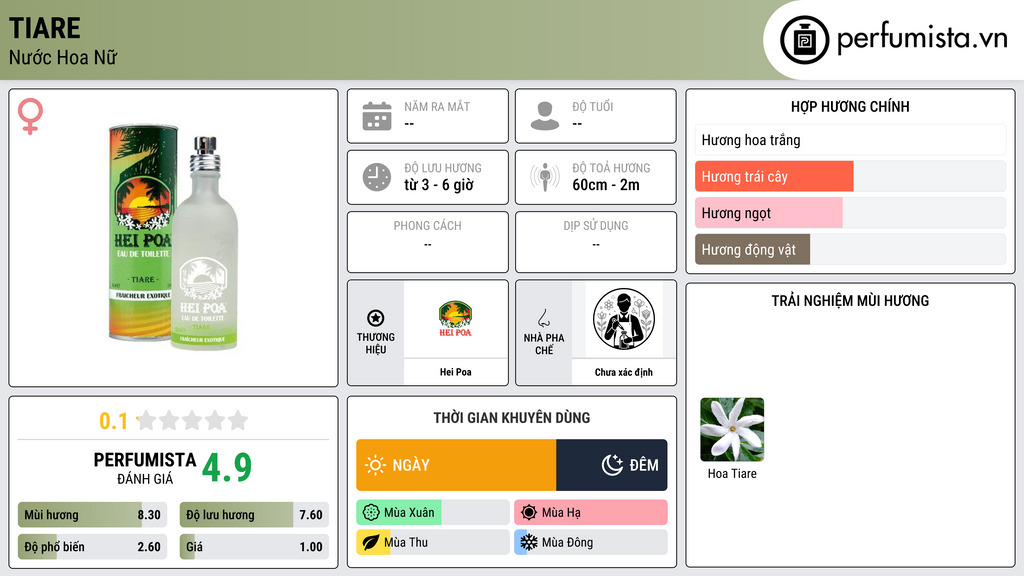Click the person silhouette icon beside Độ tuổi

545,116
